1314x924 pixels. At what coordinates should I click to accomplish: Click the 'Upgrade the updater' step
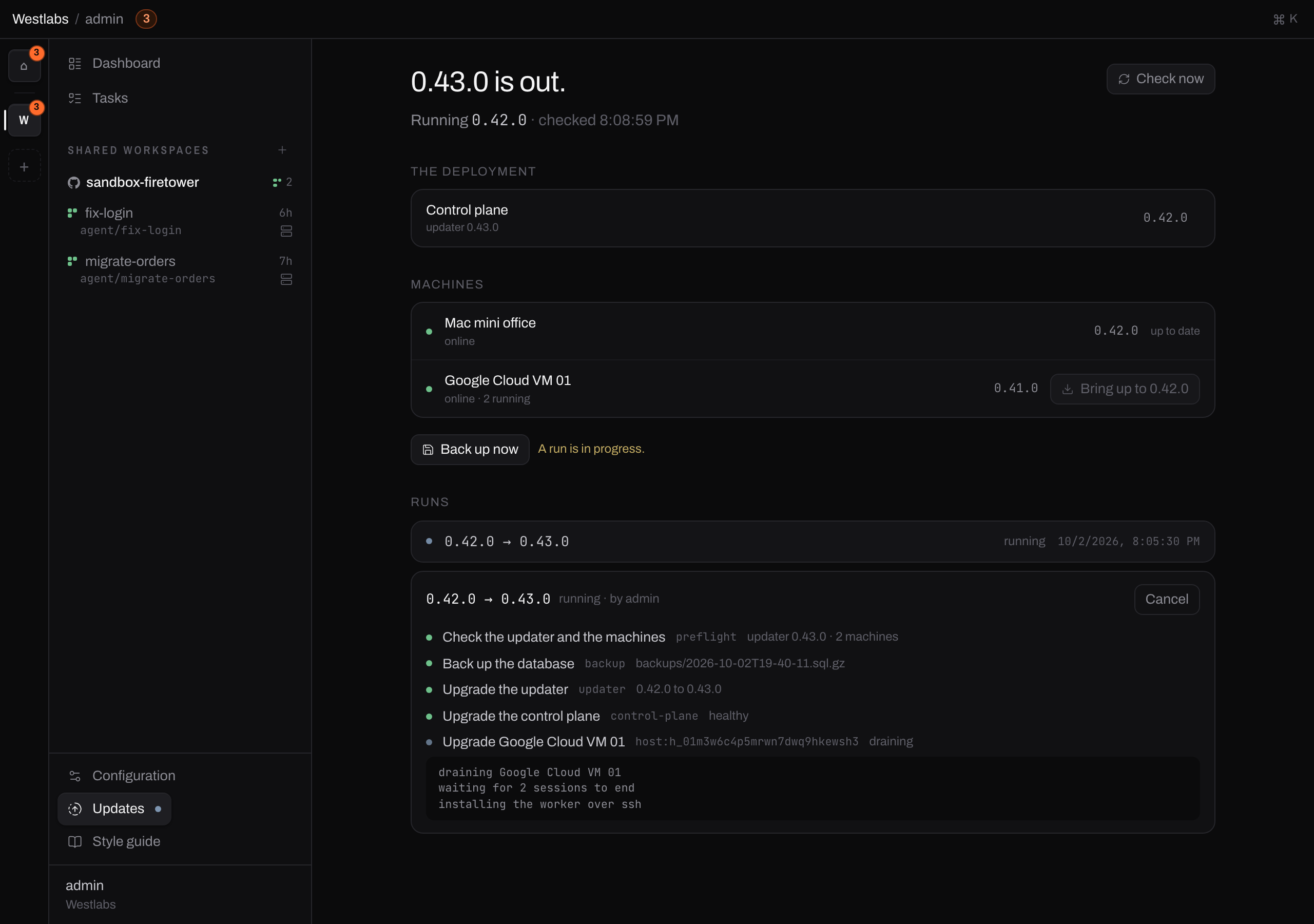pyautogui.click(x=506, y=689)
